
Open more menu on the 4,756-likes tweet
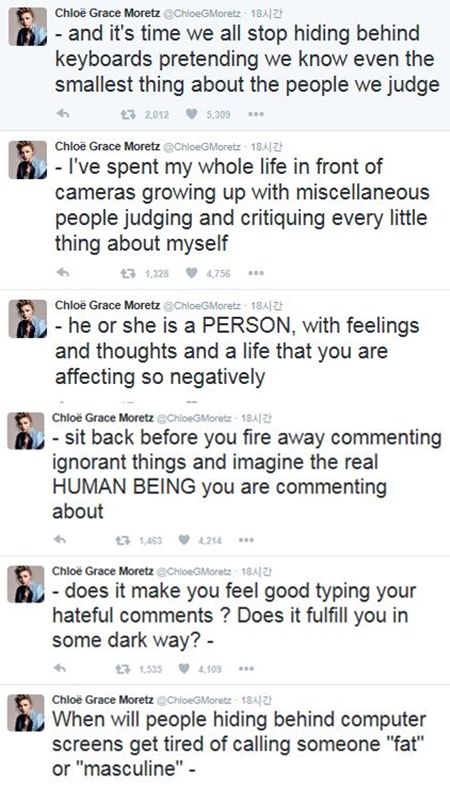(256, 273)
